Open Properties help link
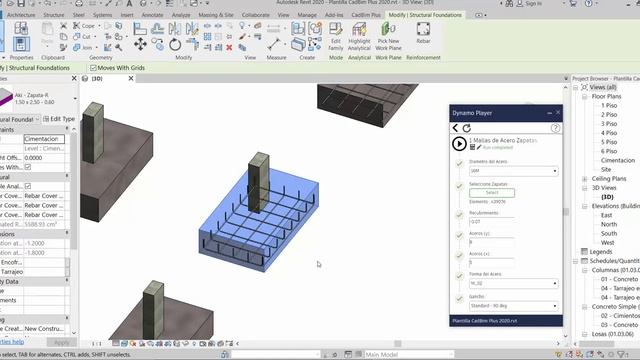The width and height of the screenshot is (640, 360). 12,342
